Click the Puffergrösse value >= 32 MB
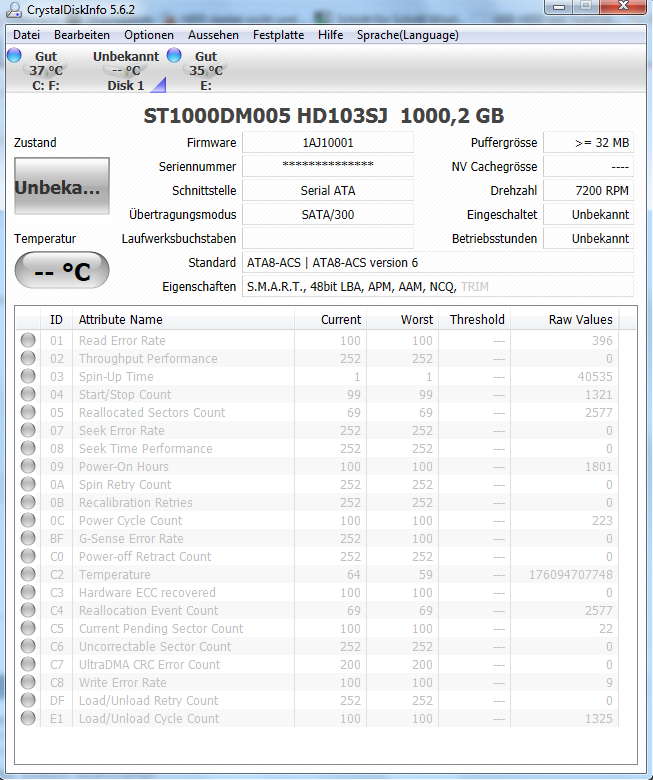 pyautogui.click(x=588, y=143)
